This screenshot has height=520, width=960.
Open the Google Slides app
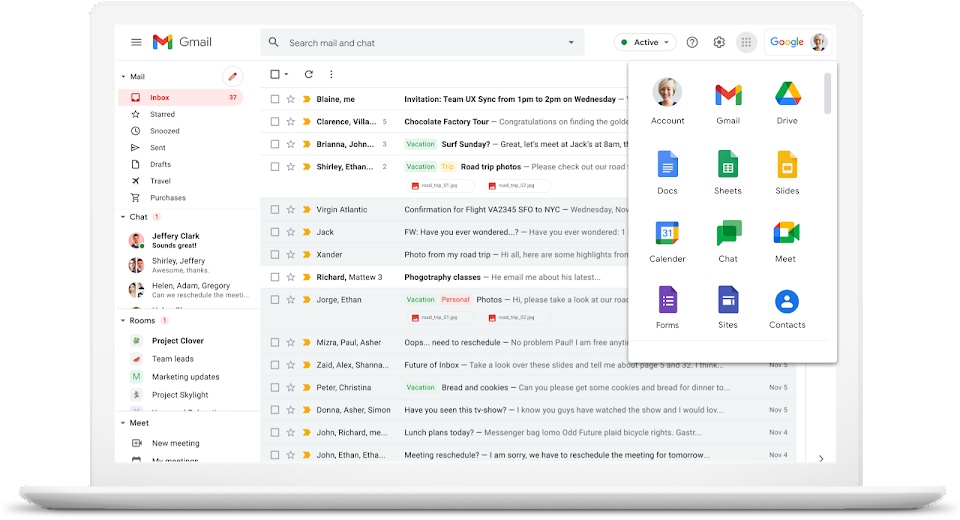[787, 165]
